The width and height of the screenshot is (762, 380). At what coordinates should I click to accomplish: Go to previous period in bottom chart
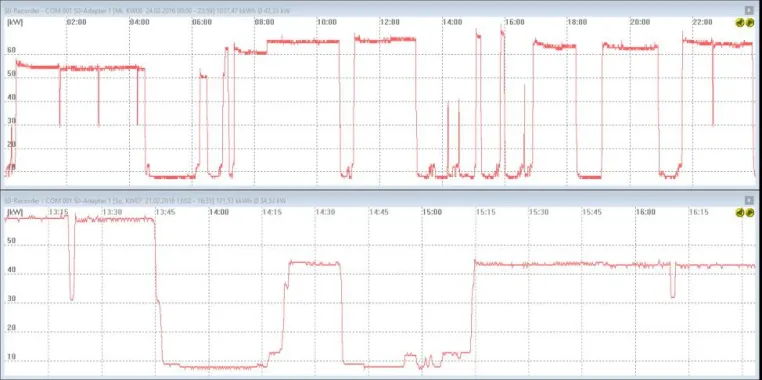click(740, 212)
